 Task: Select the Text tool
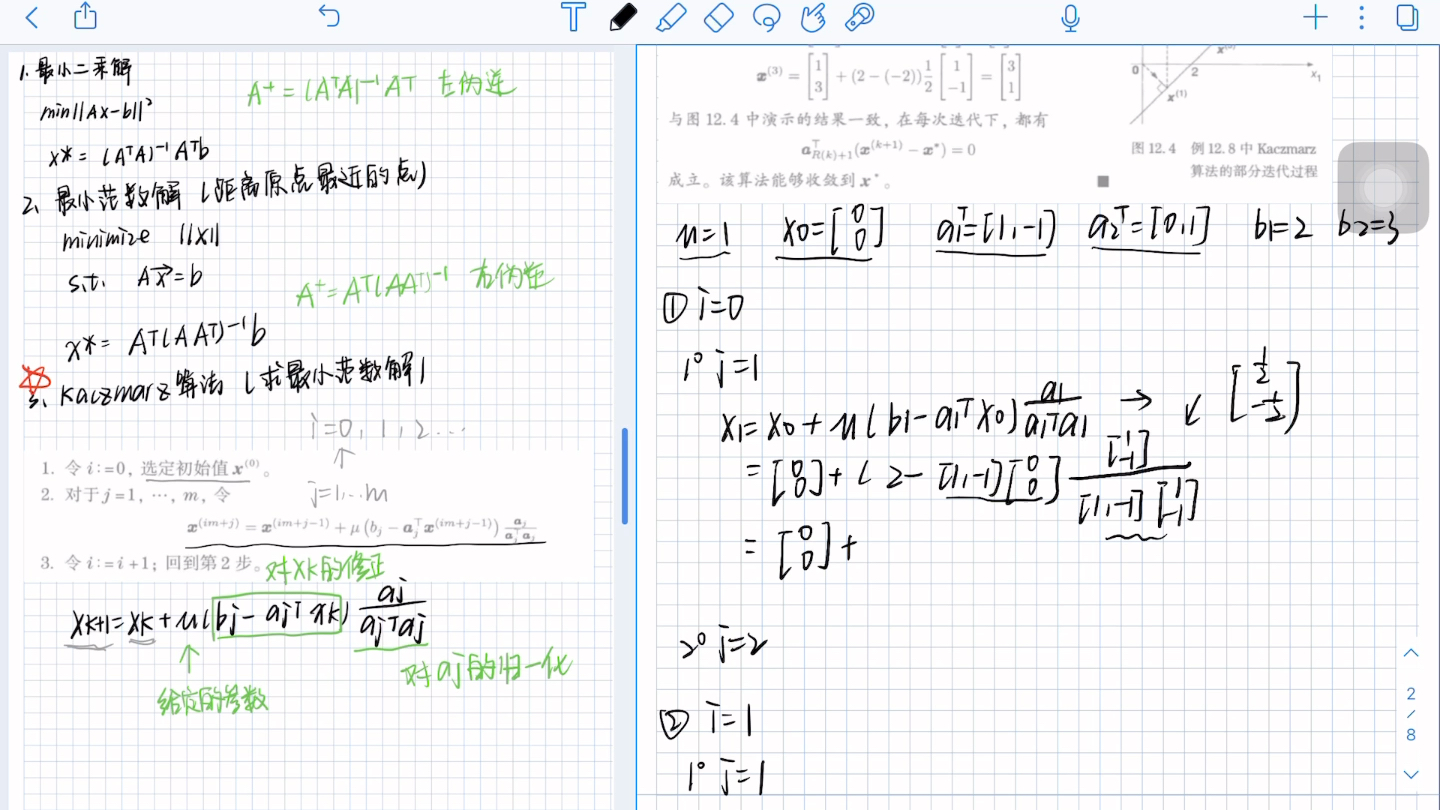573,17
